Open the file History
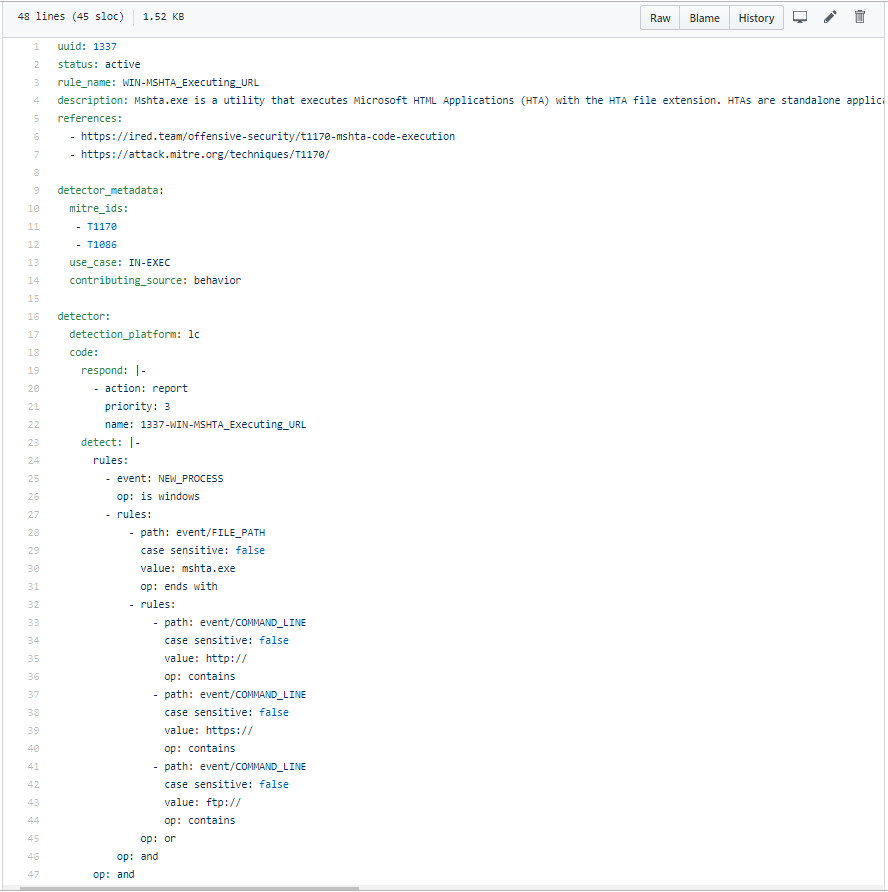The height and width of the screenshot is (892, 888). click(756, 18)
